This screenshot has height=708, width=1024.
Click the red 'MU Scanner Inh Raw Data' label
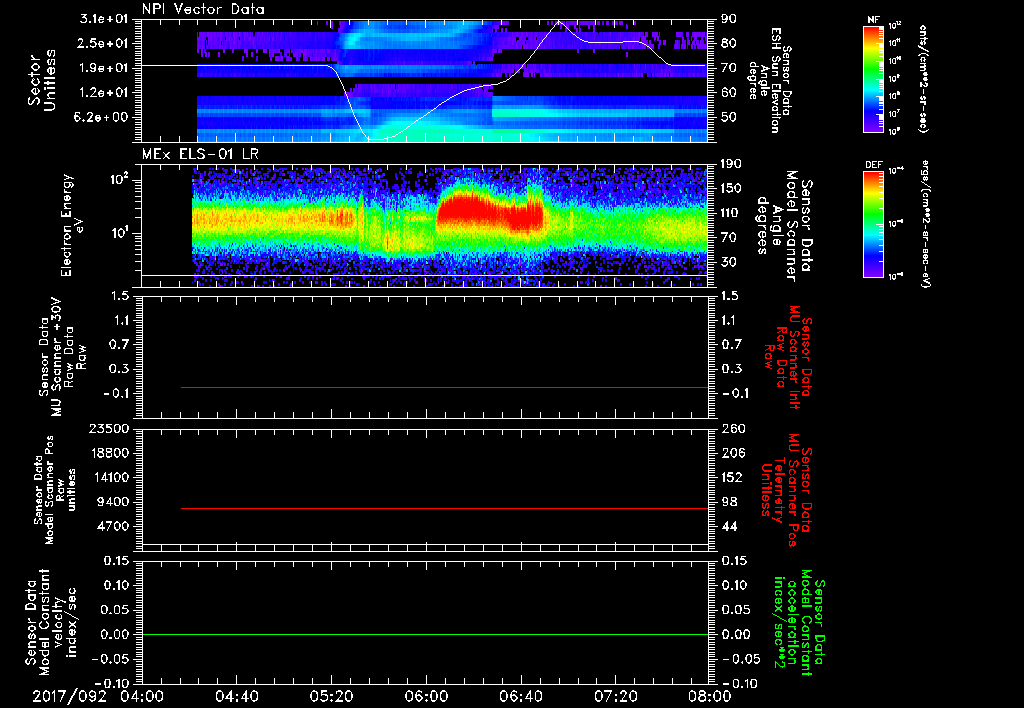click(x=788, y=357)
